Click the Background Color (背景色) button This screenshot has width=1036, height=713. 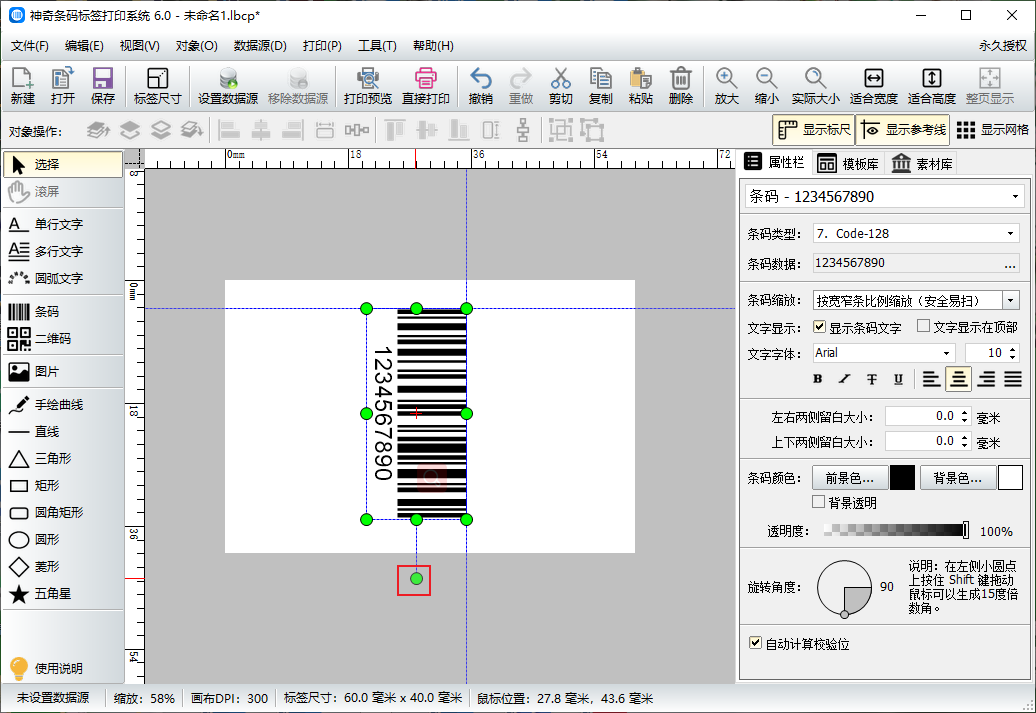click(957, 478)
